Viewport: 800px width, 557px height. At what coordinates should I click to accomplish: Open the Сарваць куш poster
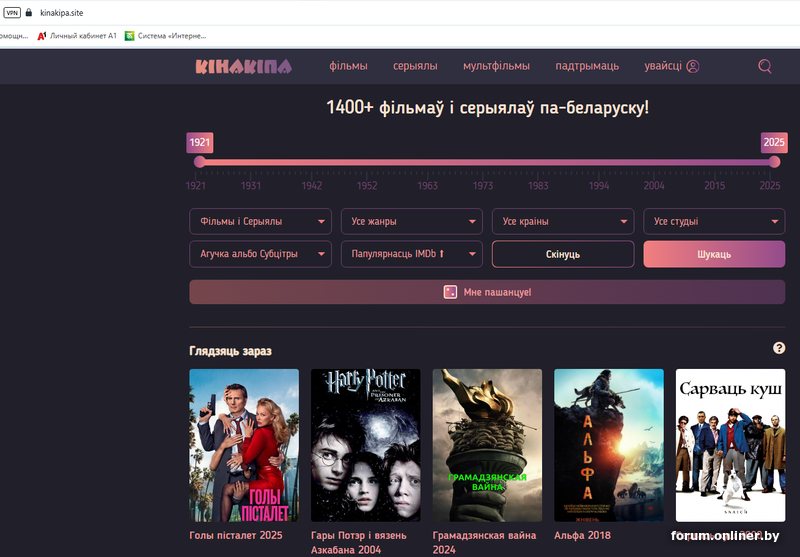[731, 445]
